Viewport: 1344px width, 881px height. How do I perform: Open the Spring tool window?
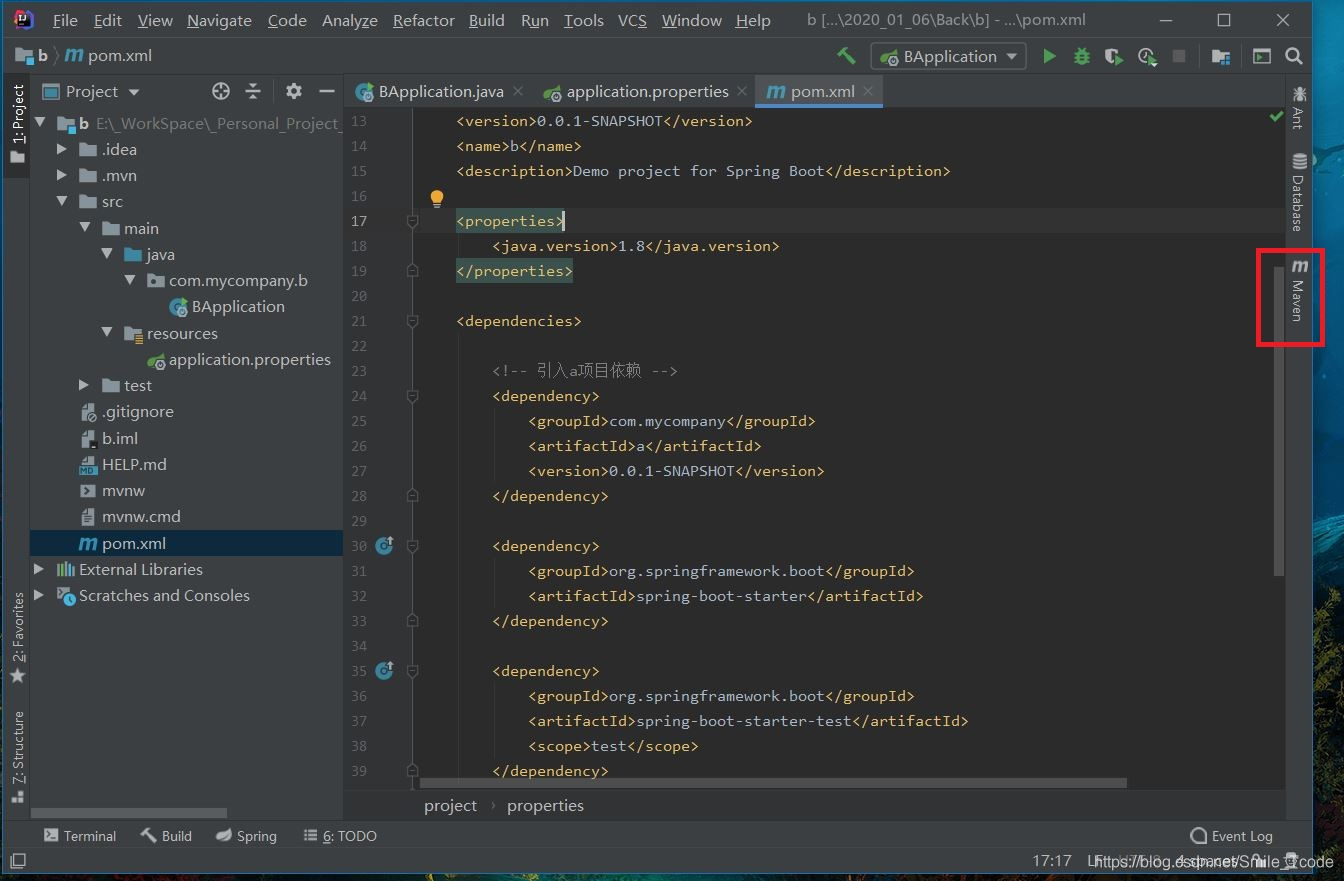tap(247, 835)
